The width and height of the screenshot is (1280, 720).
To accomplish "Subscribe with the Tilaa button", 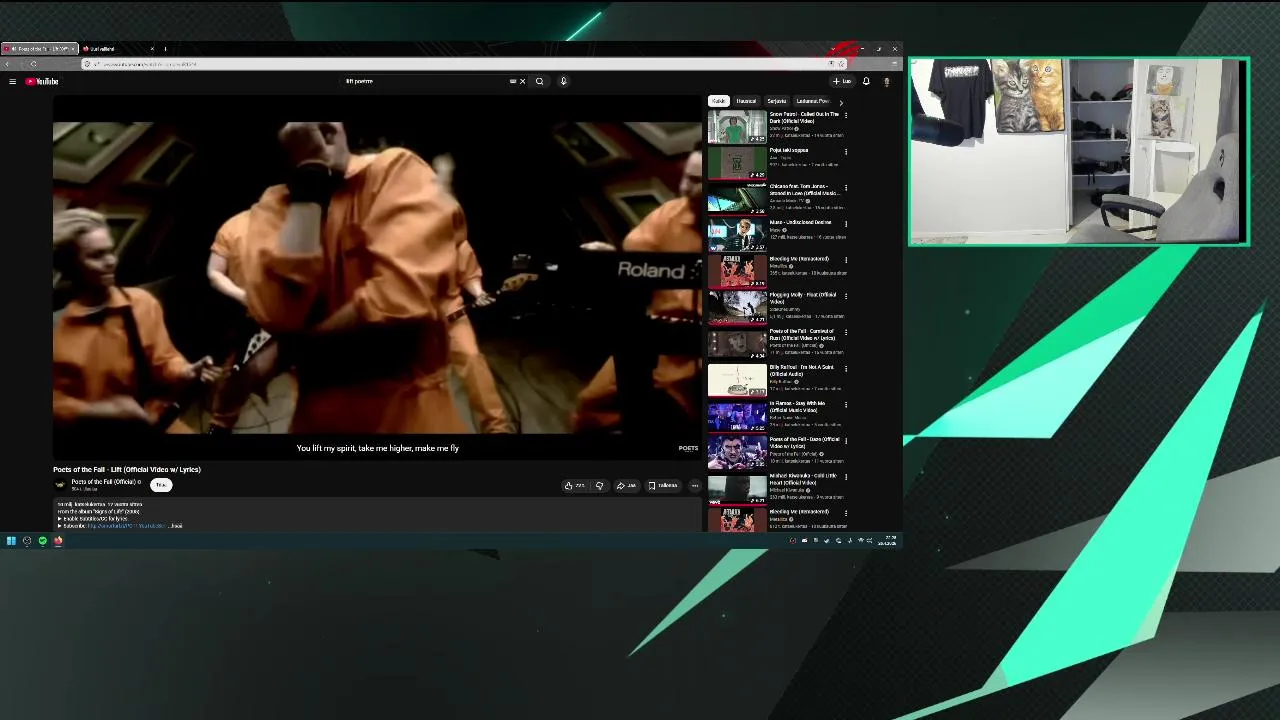I will [x=161, y=485].
